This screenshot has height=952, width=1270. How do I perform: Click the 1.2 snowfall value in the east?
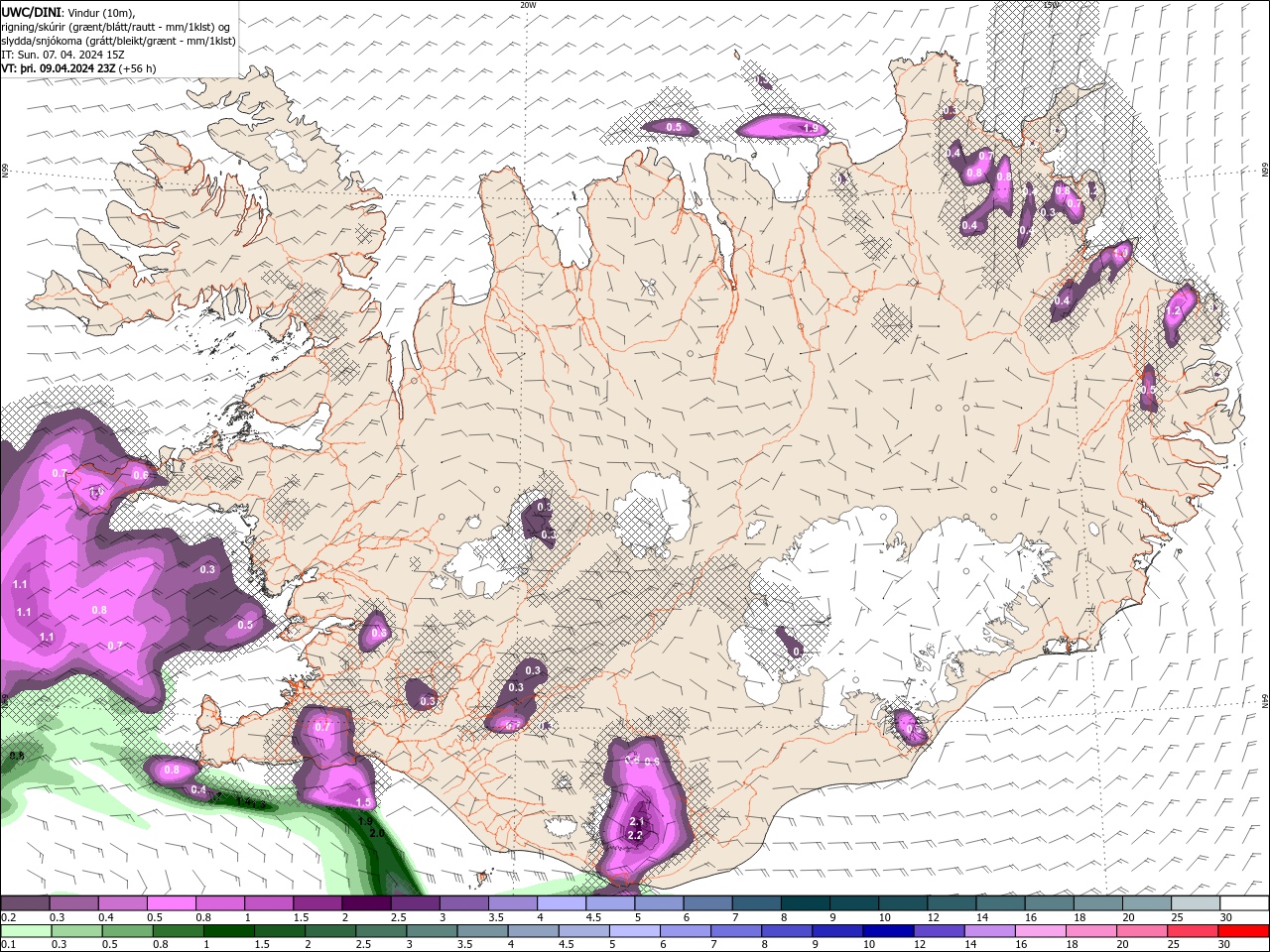pyautogui.click(x=1175, y=311)
